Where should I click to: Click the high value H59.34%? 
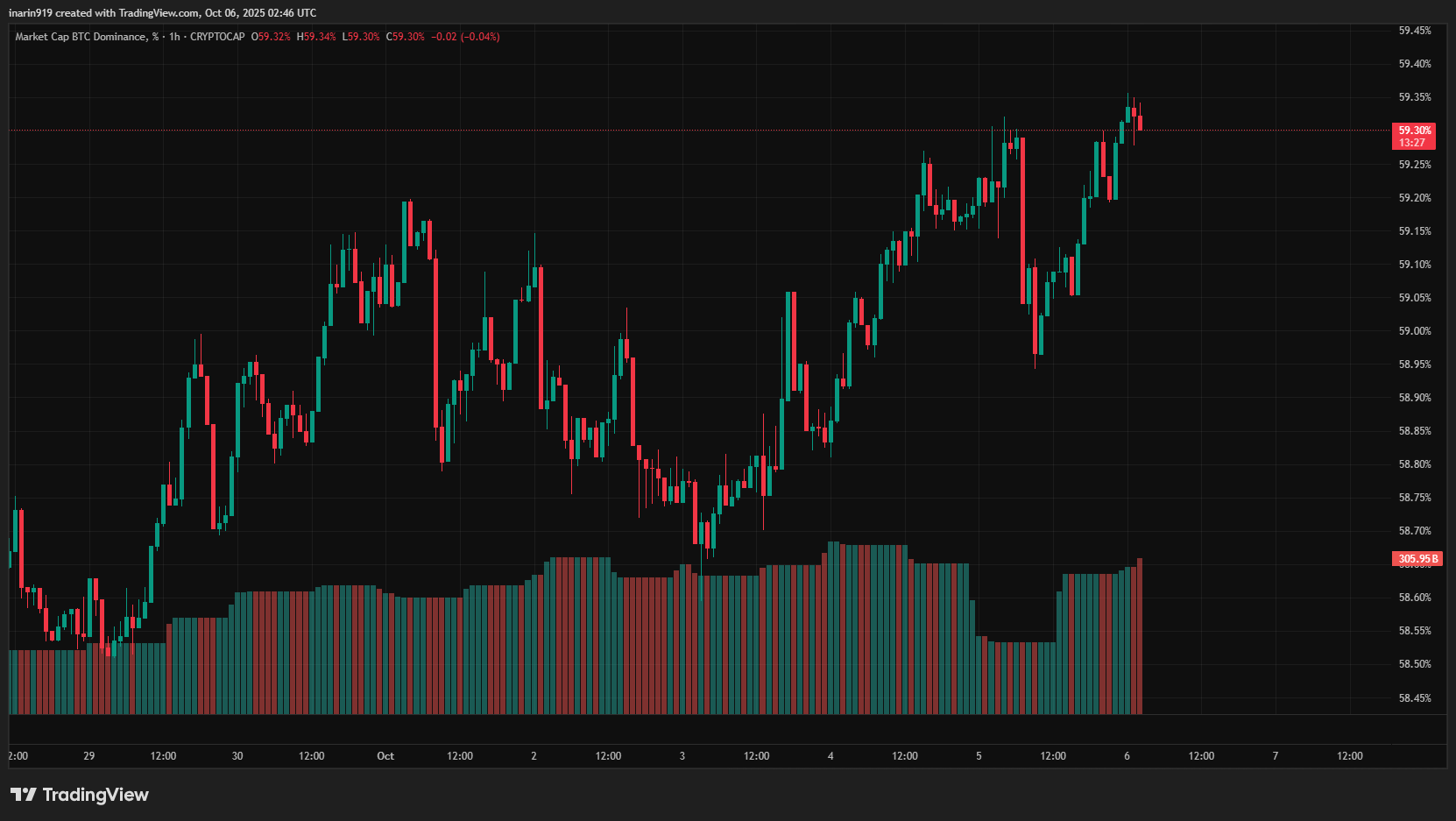click(316, 37)
